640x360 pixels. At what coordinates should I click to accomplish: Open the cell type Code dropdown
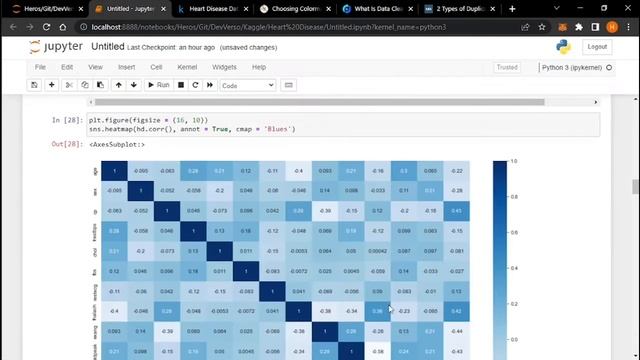click(248, 85)
